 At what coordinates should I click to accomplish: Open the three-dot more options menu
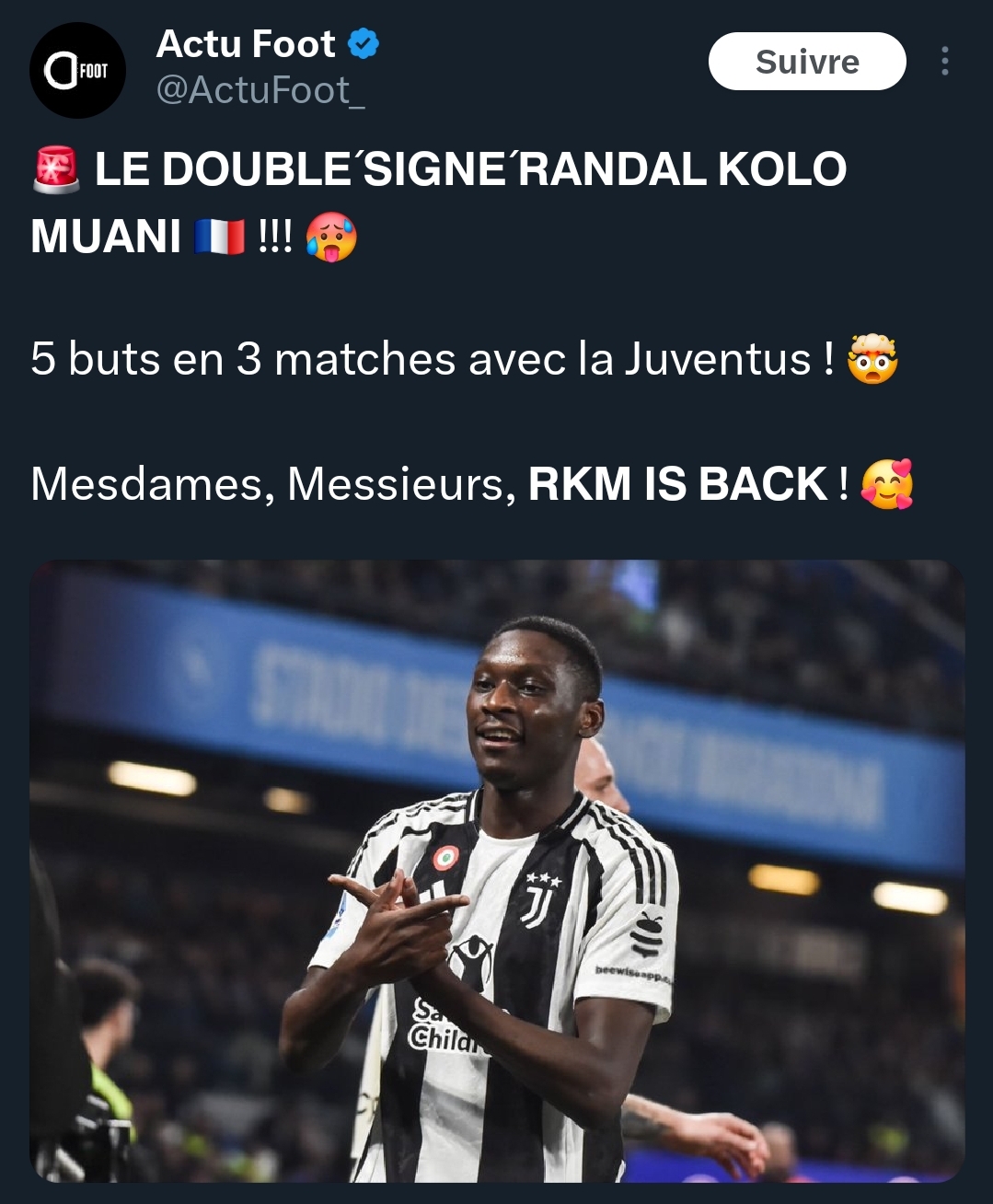coord(944,62)
